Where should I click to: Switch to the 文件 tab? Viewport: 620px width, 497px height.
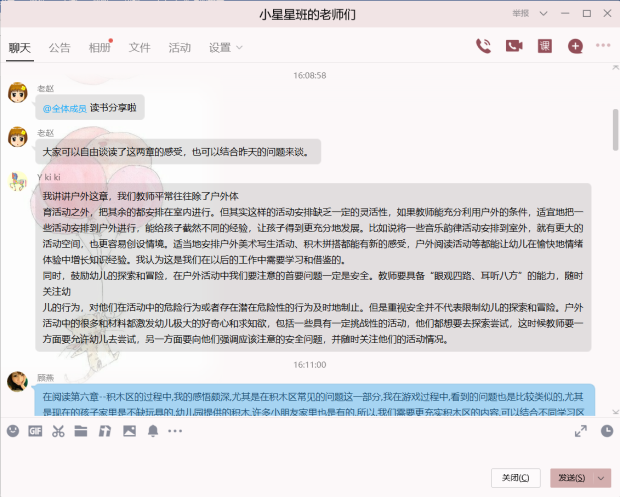click(139, 48)
